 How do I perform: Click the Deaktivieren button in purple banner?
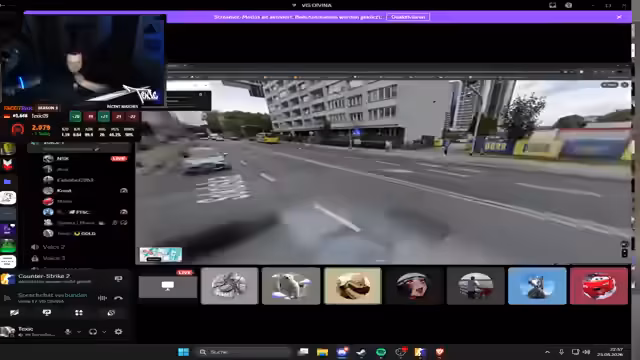pyautogui.click(x=408, y=17)
